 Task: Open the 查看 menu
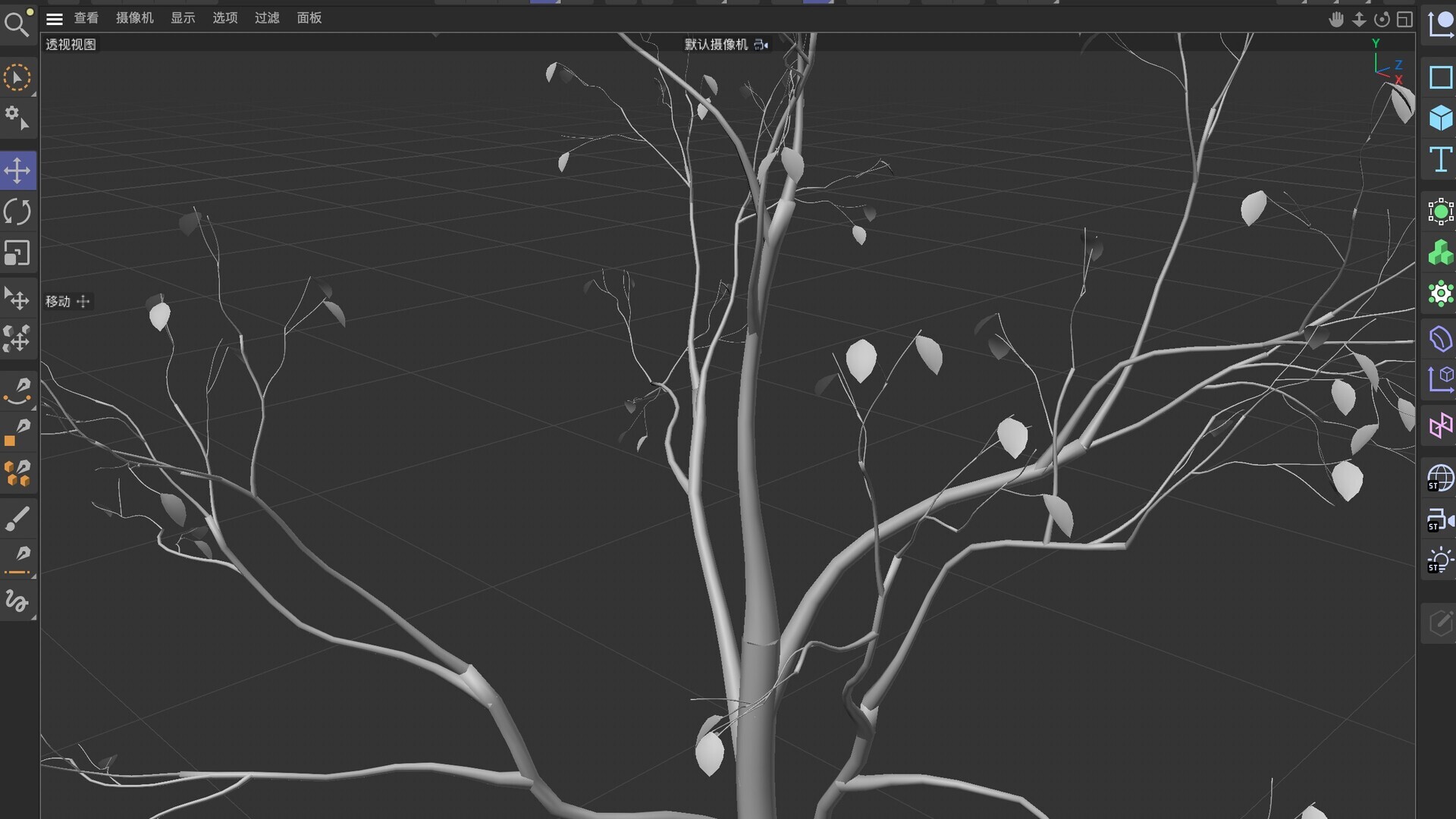(86, 17)
